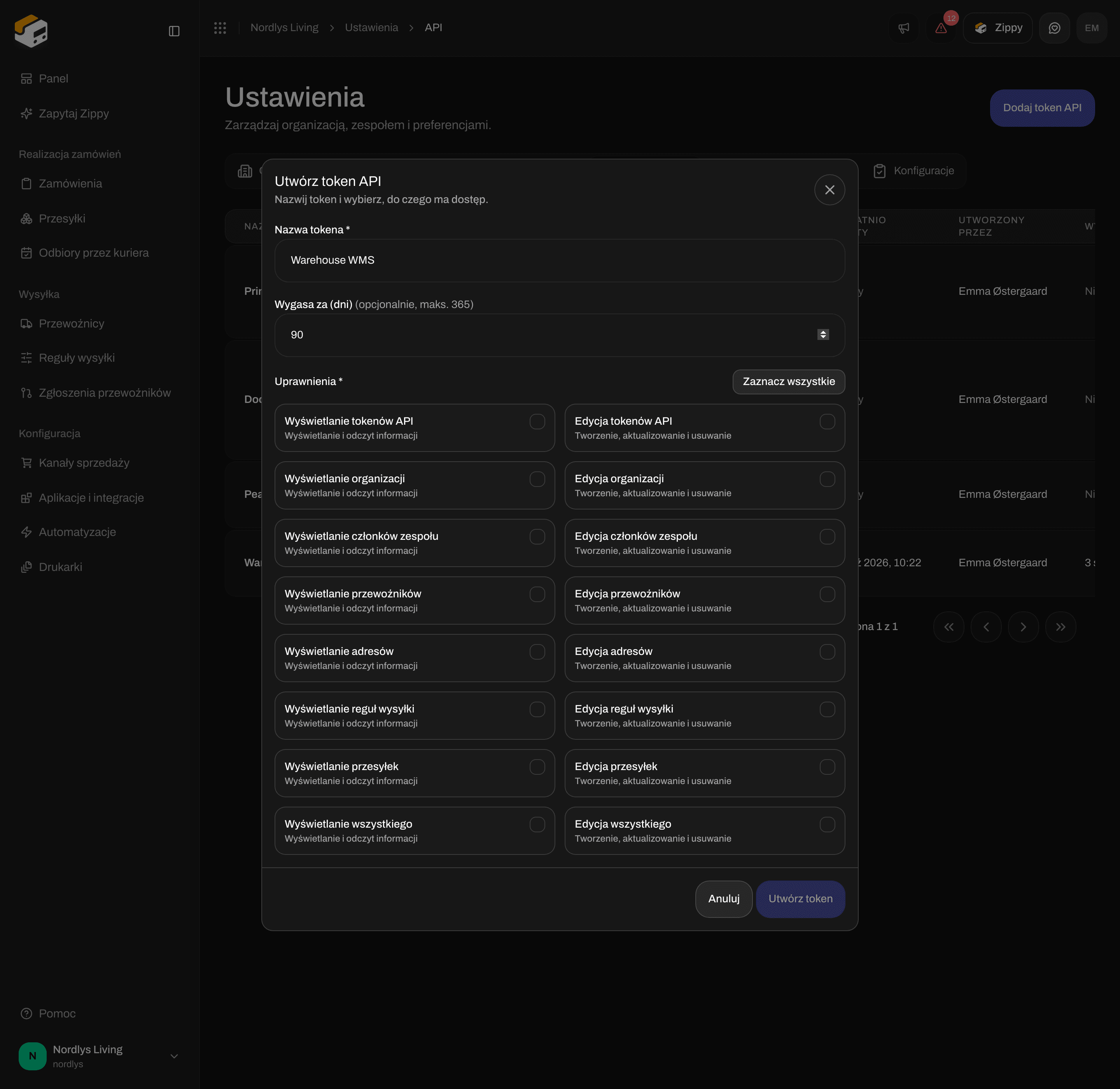The image size is (1120, 1089).
Task: Close the Utwórz token API dialog
Action: 829,190
